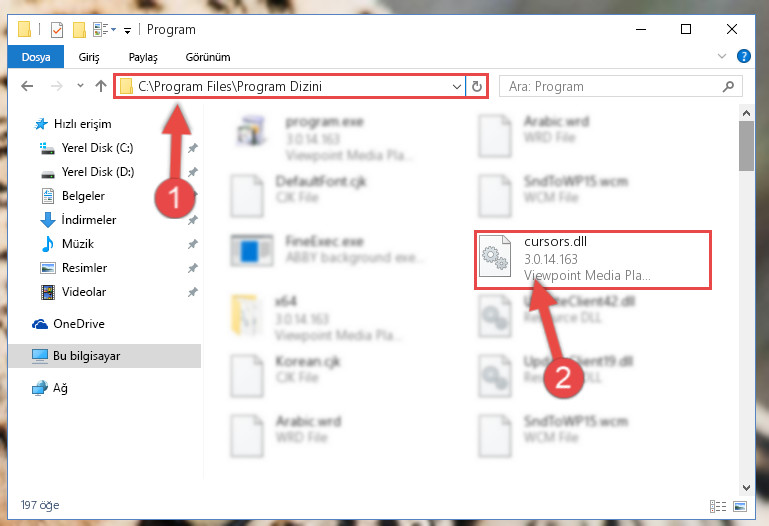The width and height of the screenshot is (769, 526).
Task: Click the vertical scrollbar thumb
Action: tap(746, 146)
